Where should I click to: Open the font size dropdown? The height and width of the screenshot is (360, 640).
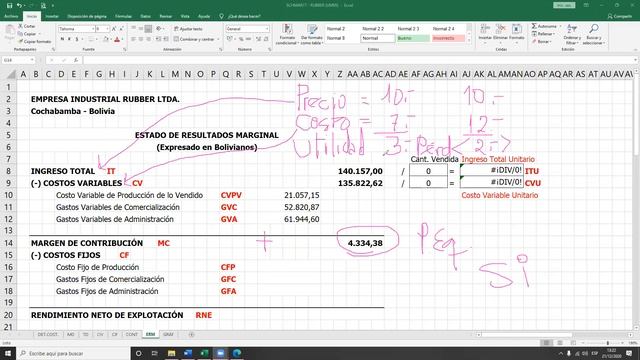pos(107,29)
